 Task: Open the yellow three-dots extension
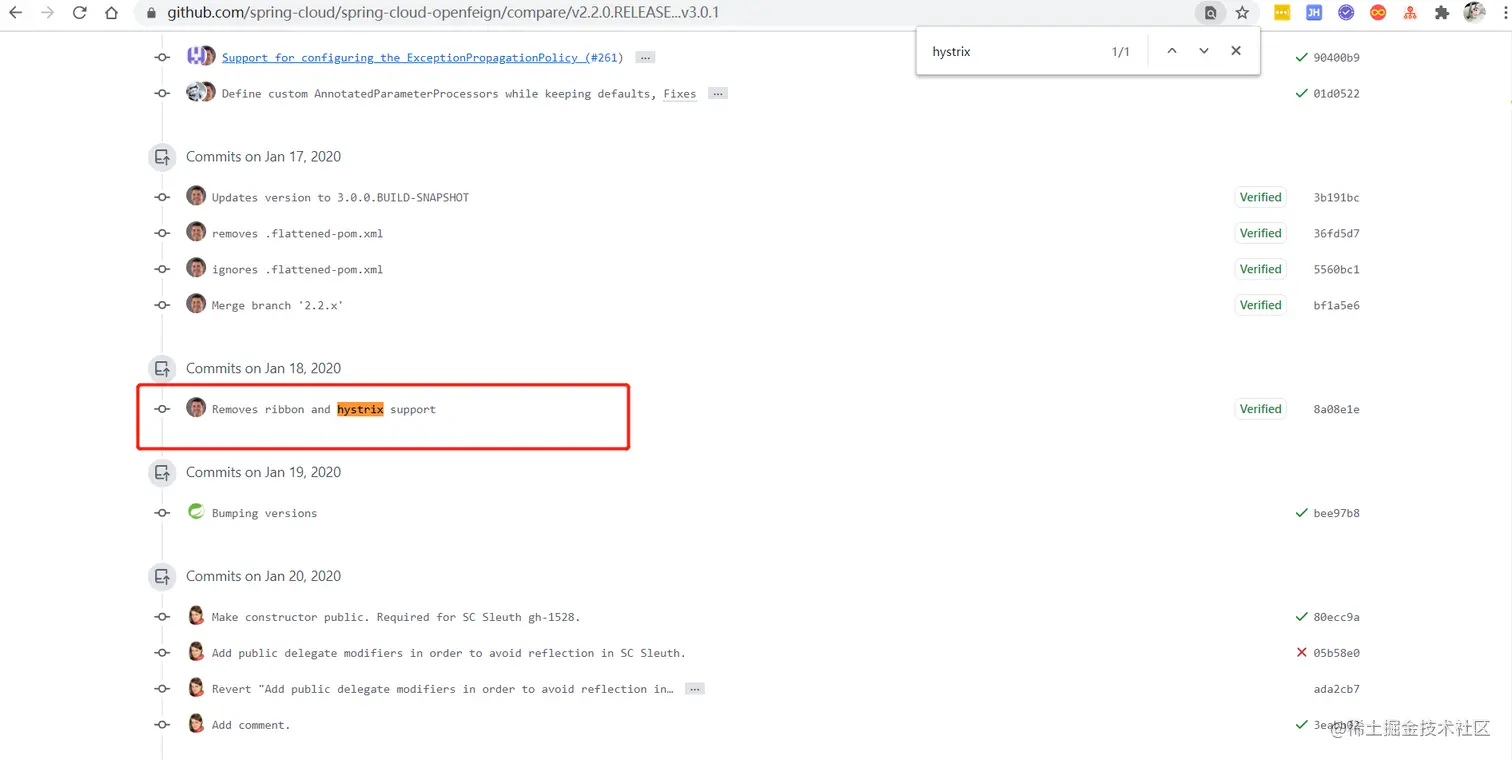pos(1282,13)
